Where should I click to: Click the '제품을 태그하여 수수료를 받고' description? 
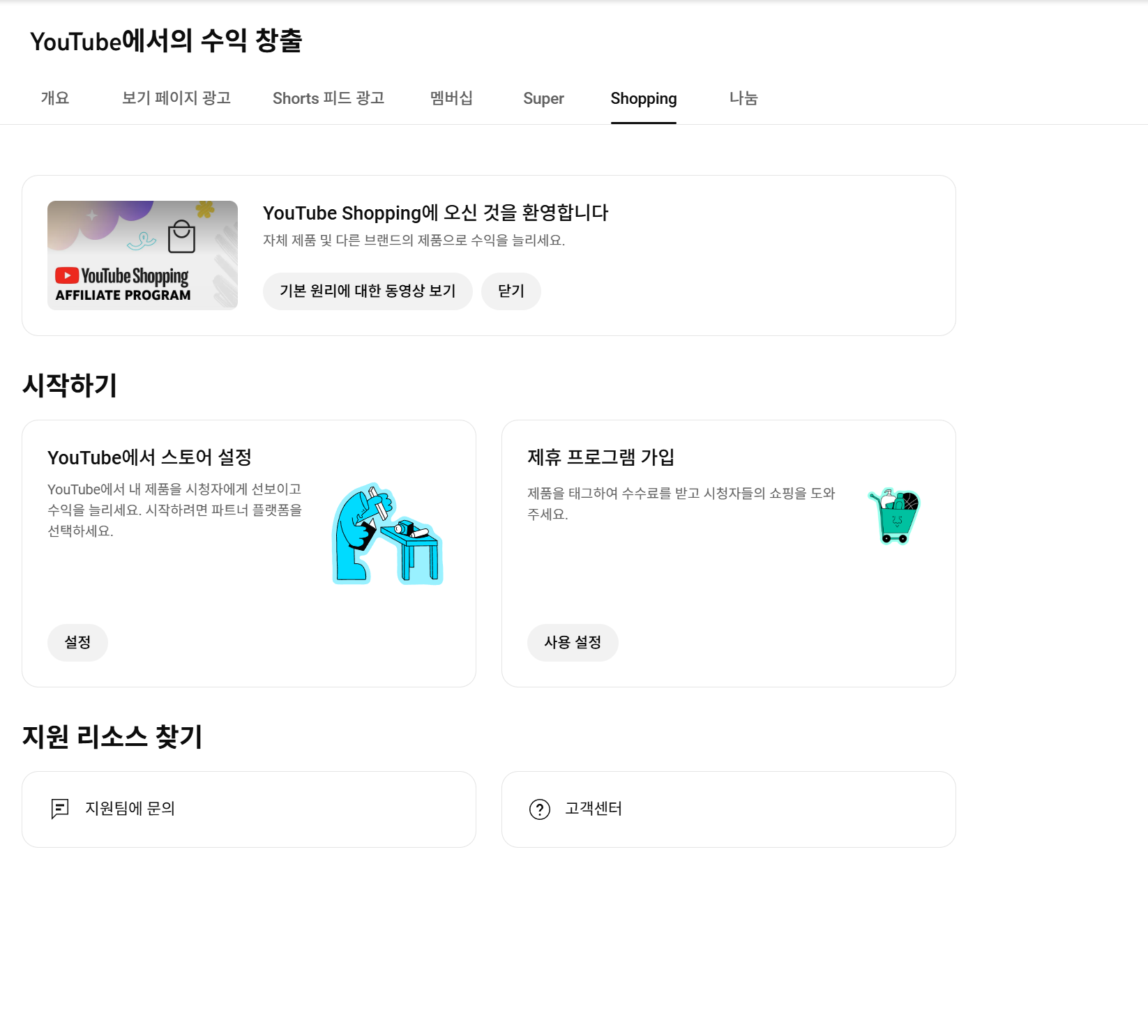coord(681,503)
